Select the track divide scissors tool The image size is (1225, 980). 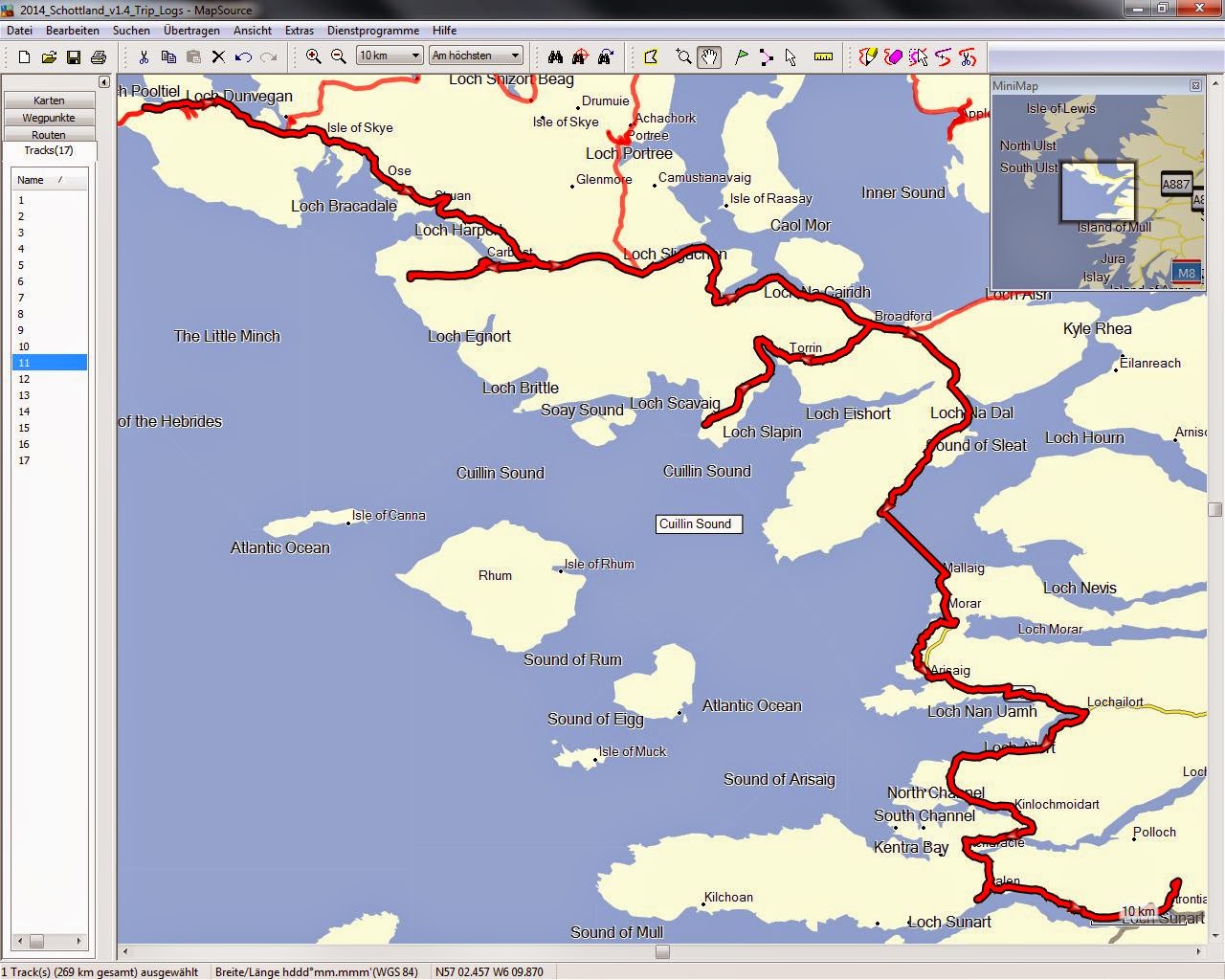[x=968, y=57]
